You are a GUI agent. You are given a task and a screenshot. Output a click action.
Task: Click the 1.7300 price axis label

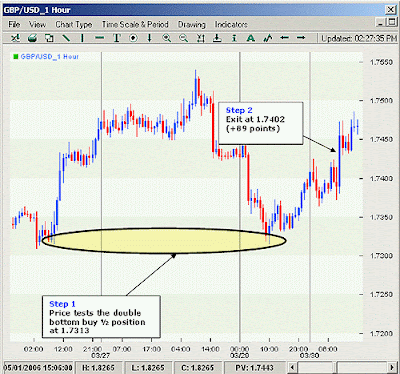click(x=381, y=256)
